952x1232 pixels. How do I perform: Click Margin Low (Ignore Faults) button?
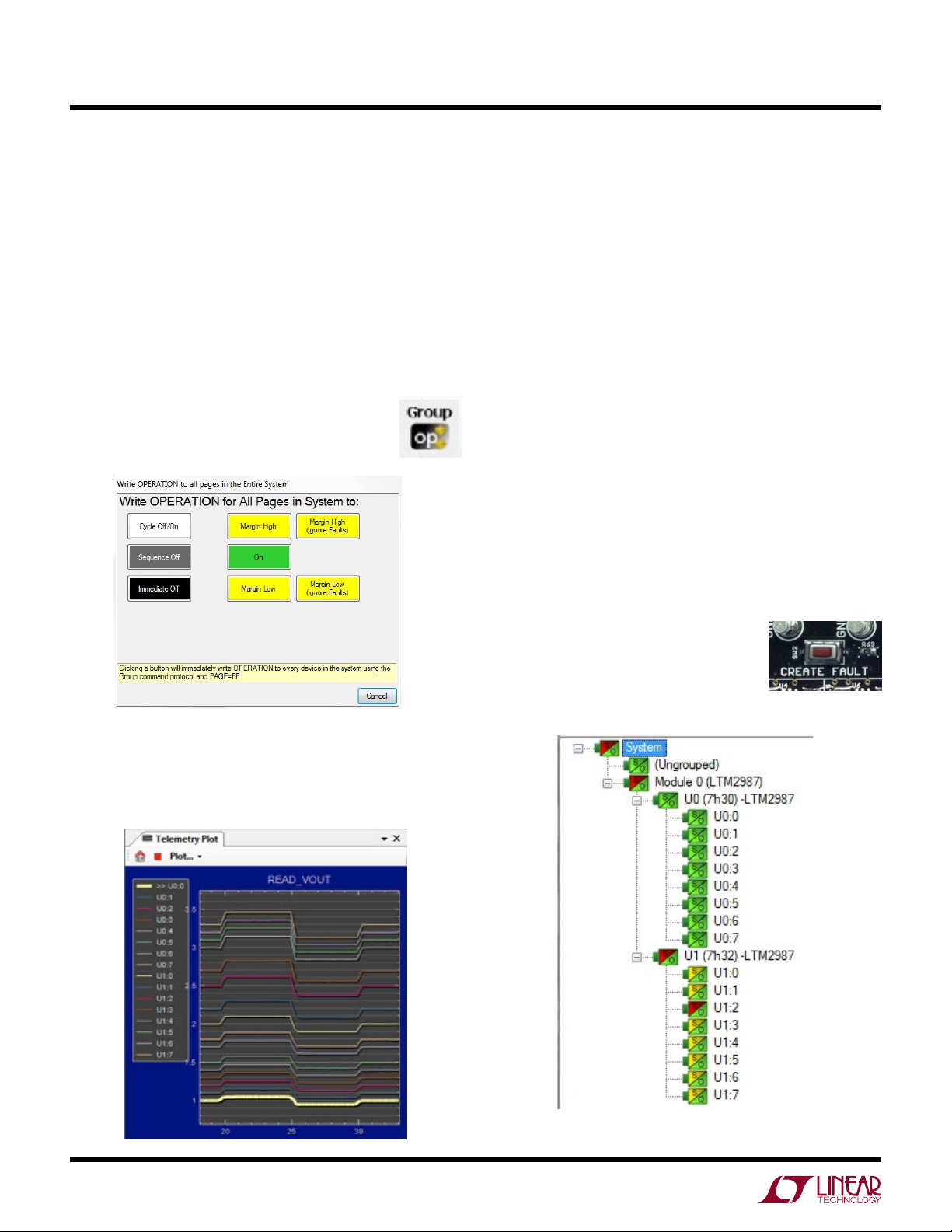(x=327, y=588)
